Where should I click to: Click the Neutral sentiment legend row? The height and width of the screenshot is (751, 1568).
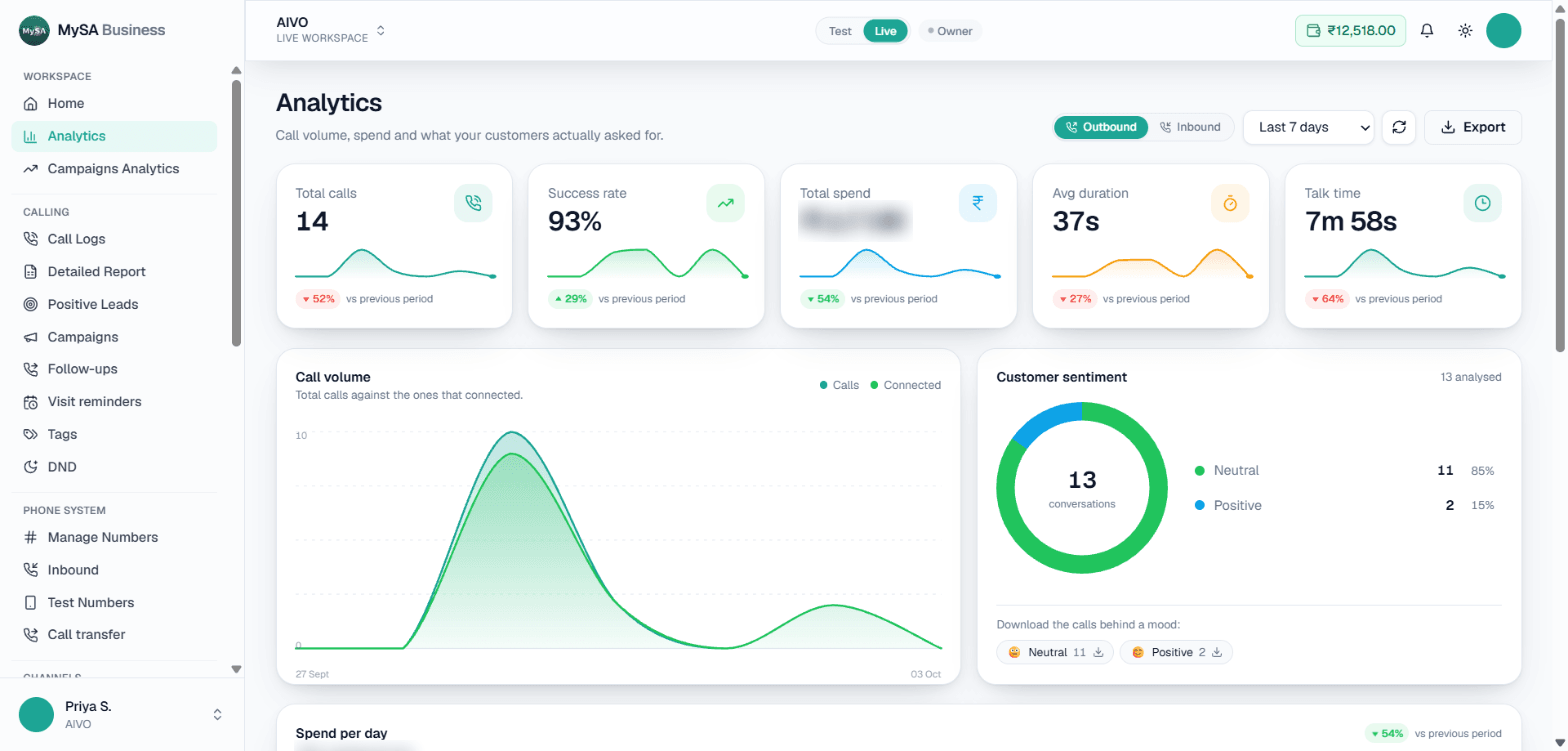(x=1344, y=470)
